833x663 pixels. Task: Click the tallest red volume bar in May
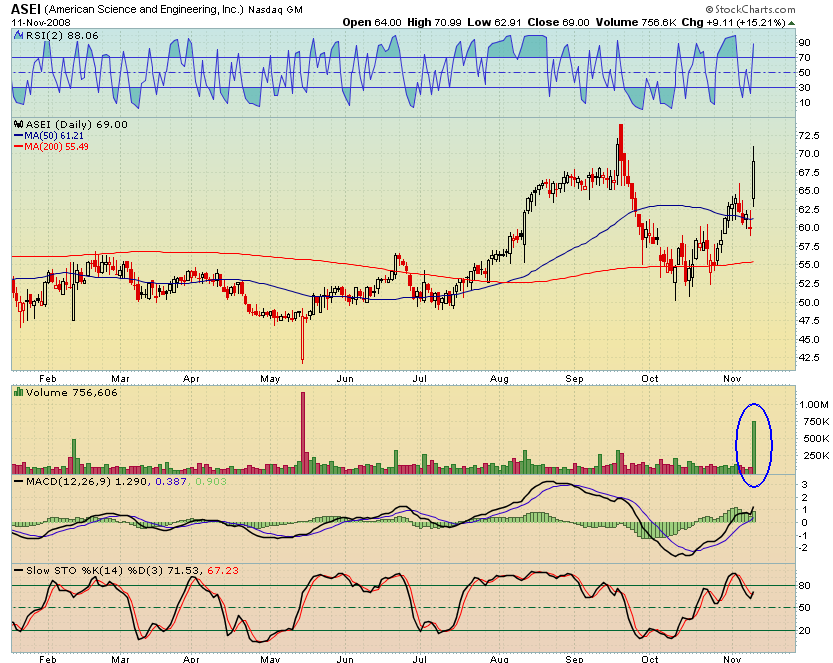point(303,433)
